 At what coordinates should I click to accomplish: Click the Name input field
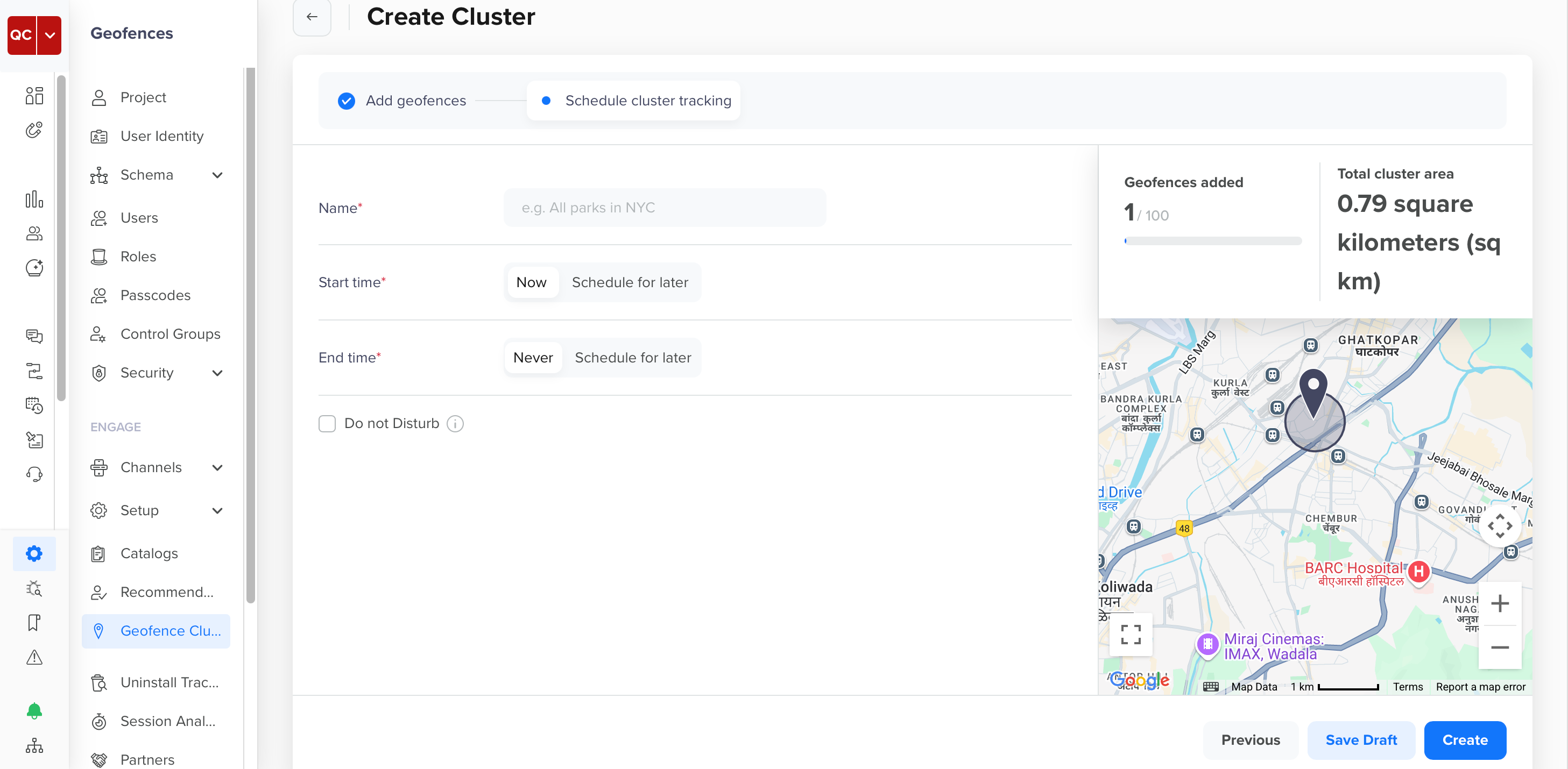[x=665, y=208]
